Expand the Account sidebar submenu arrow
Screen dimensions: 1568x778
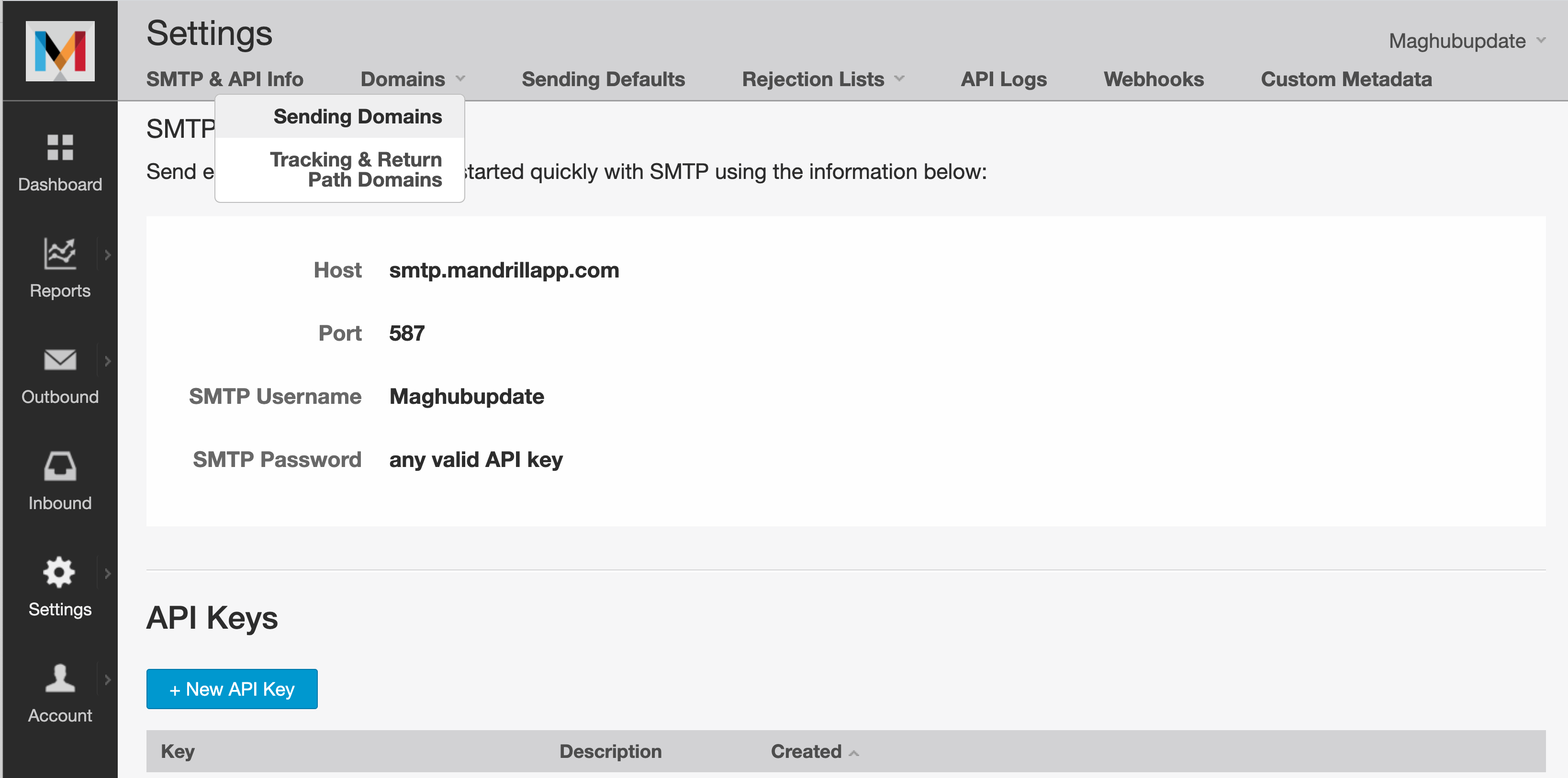[108, 679]
